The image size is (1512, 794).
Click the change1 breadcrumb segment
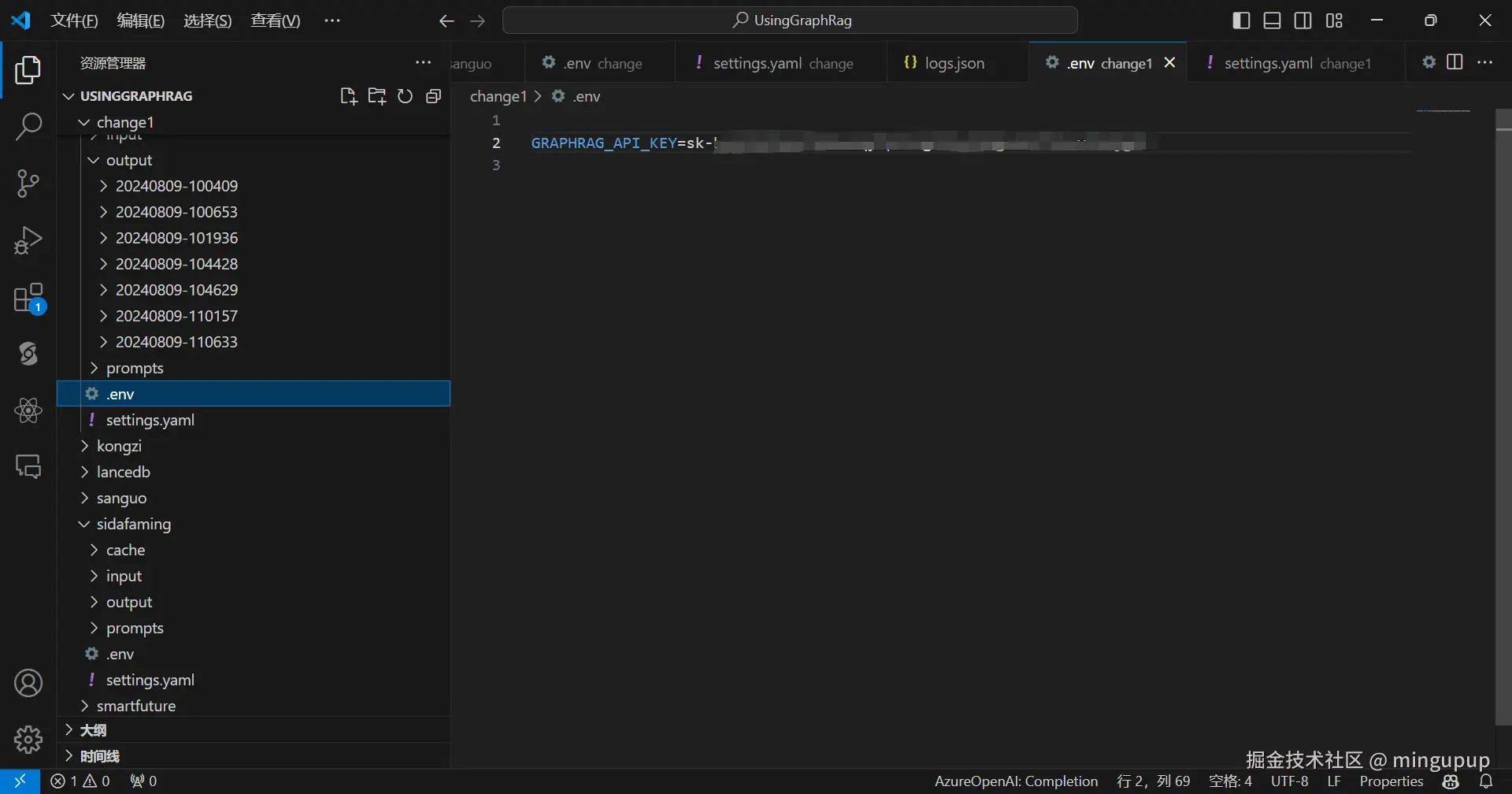tap(498, 96)
